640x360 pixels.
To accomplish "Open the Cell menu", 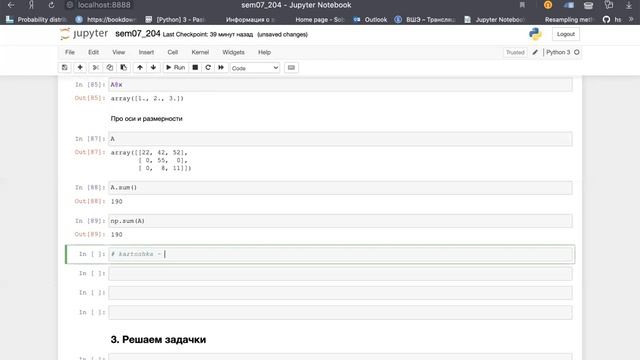I will [x=173, y=52].
